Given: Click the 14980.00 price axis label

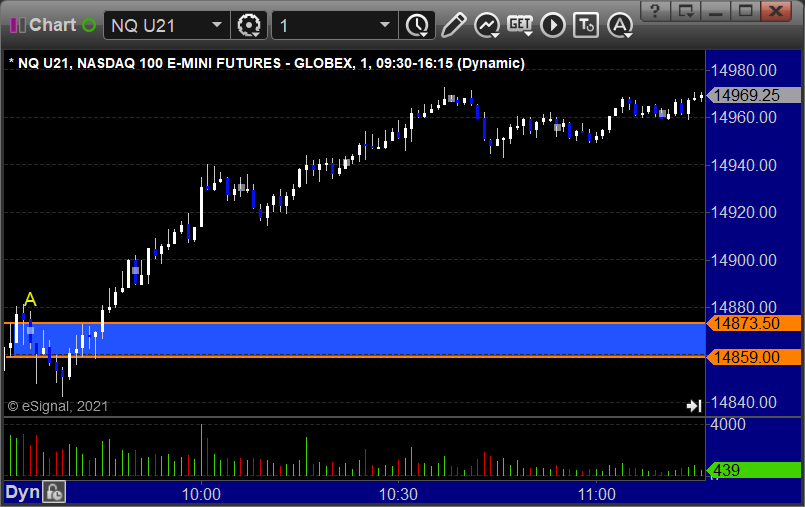Looking at the screenshot, I should coord(743,70).
